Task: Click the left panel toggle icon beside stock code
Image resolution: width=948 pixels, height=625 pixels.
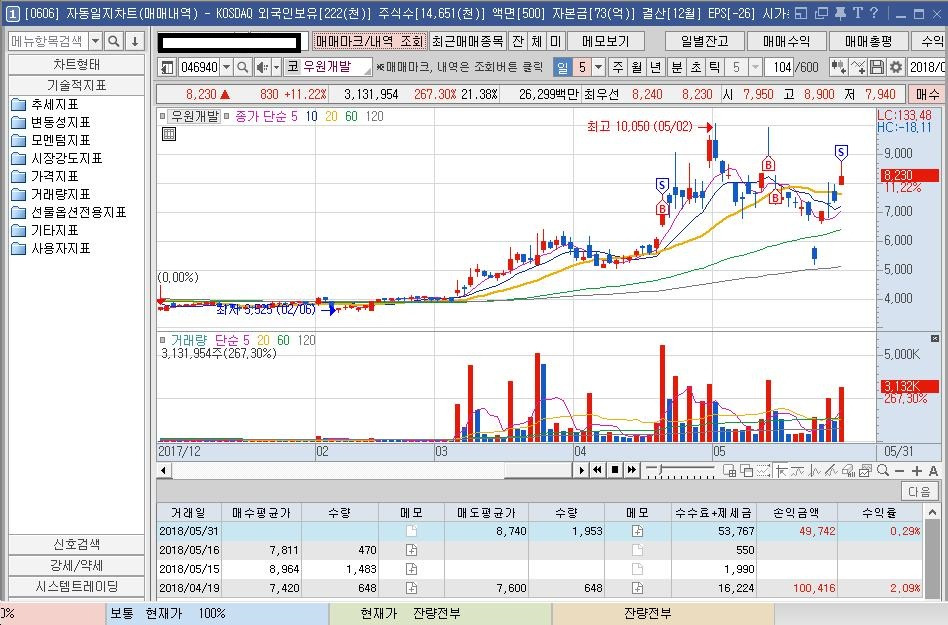Action: 167,67
